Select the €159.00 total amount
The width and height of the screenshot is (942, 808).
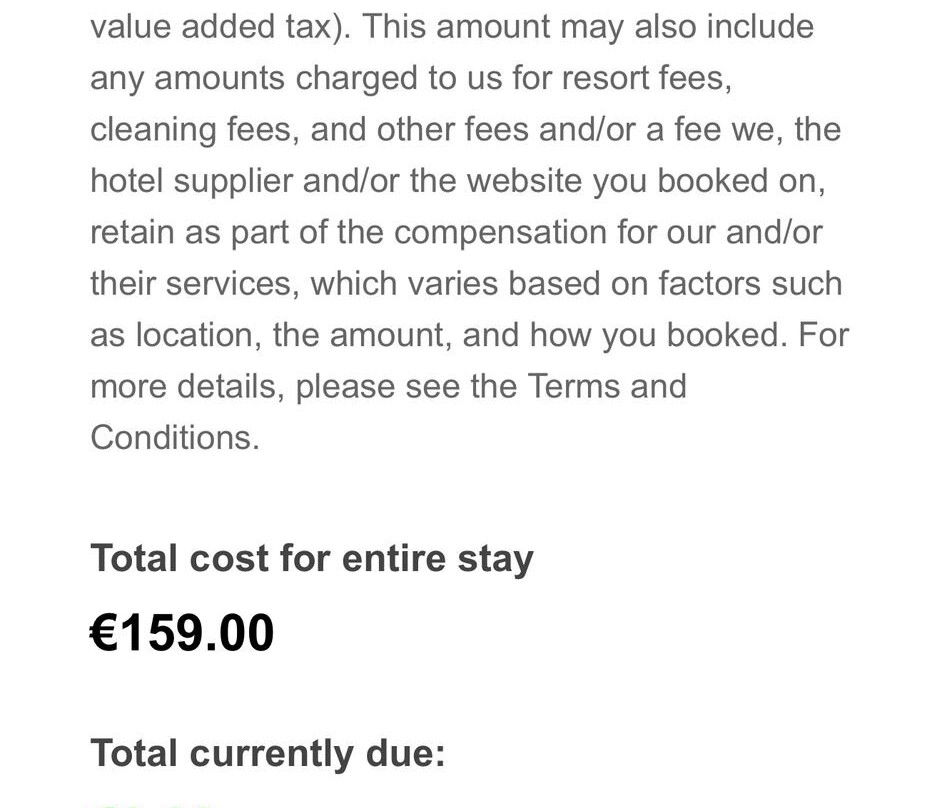pyautogui.click(x=182, y=633)
